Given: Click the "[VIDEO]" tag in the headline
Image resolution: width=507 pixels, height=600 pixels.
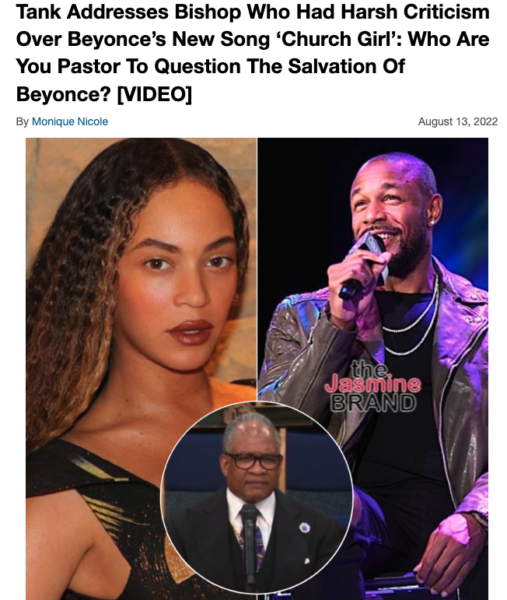Looking at the screenshot, I should pos(154,94).
